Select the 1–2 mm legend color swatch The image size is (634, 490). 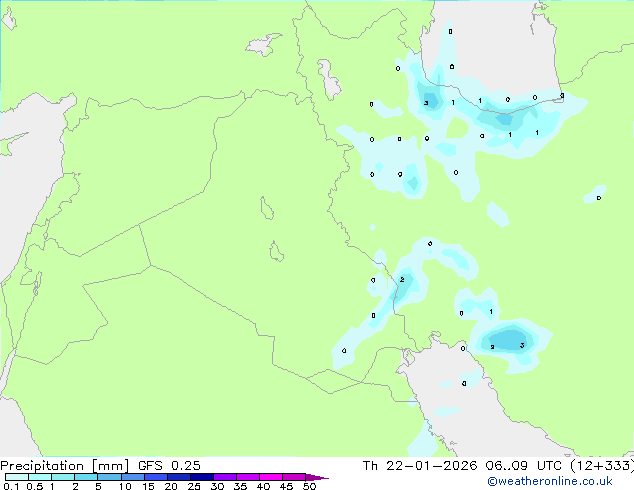point(63,477)
